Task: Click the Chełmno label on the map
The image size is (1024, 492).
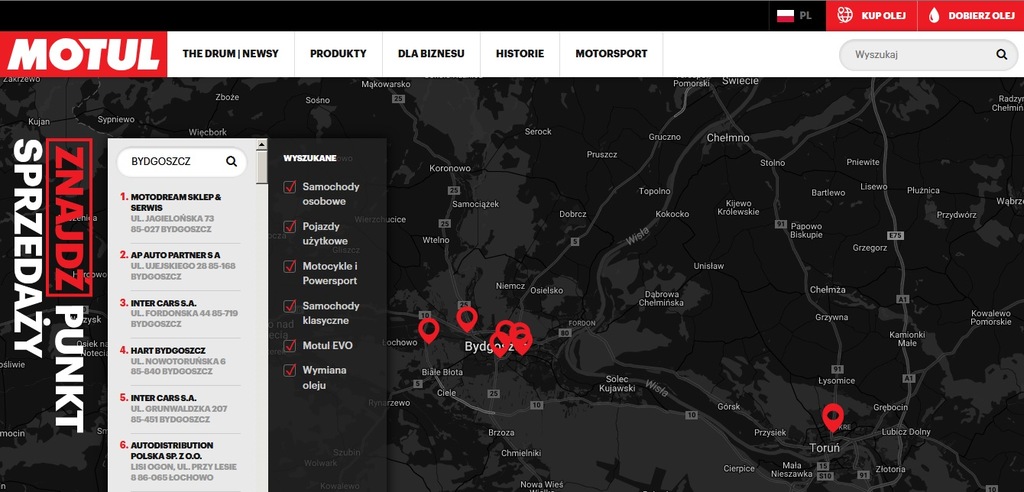Action: [728, 138]
